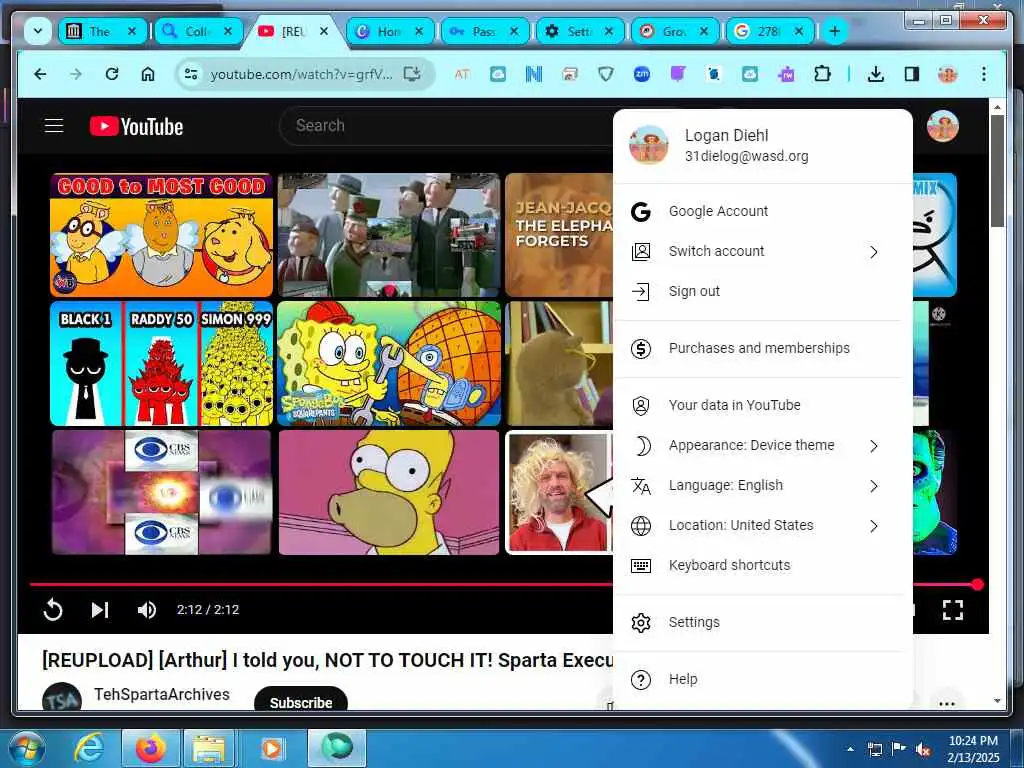
Task: Open the browser Extensions puzzle icon
Action: [x=822, y=74]
